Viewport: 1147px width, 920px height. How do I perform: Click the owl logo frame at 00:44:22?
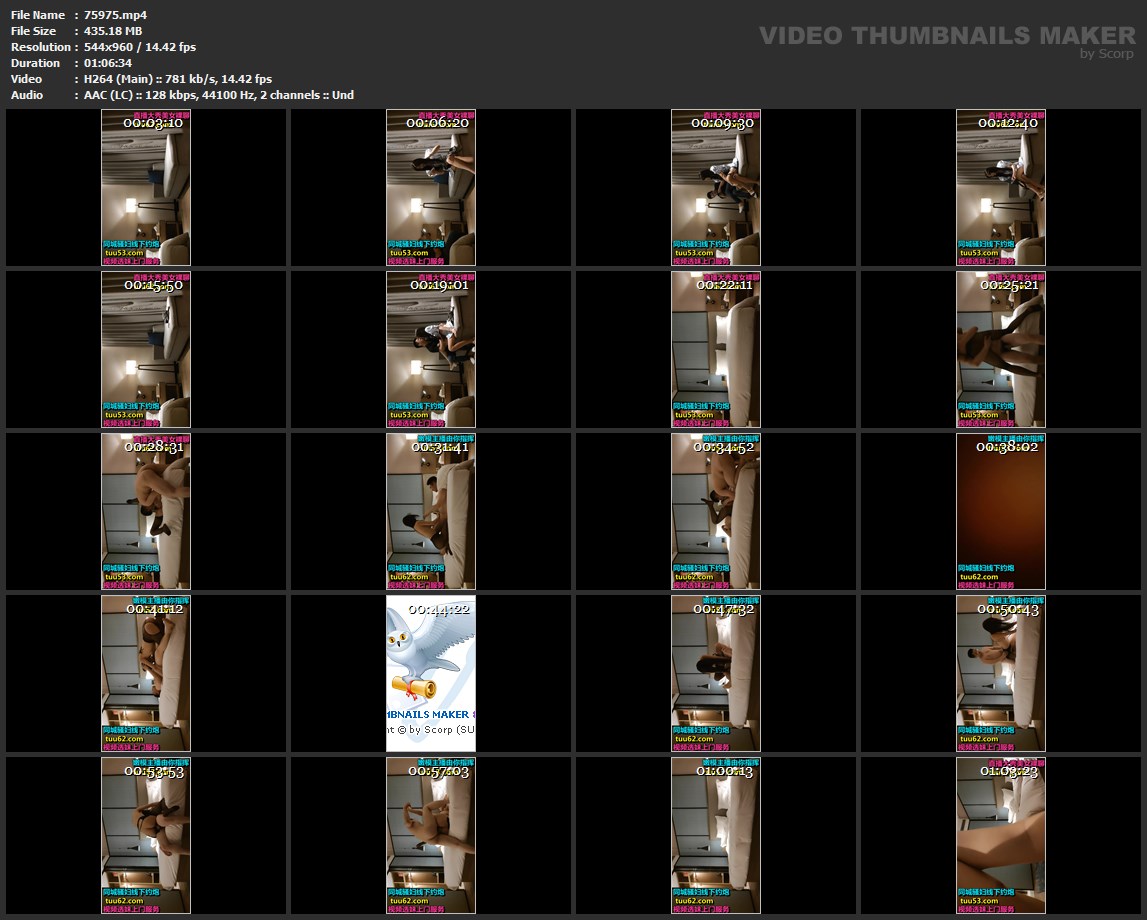pyautogui.click(x=431, y=673)
